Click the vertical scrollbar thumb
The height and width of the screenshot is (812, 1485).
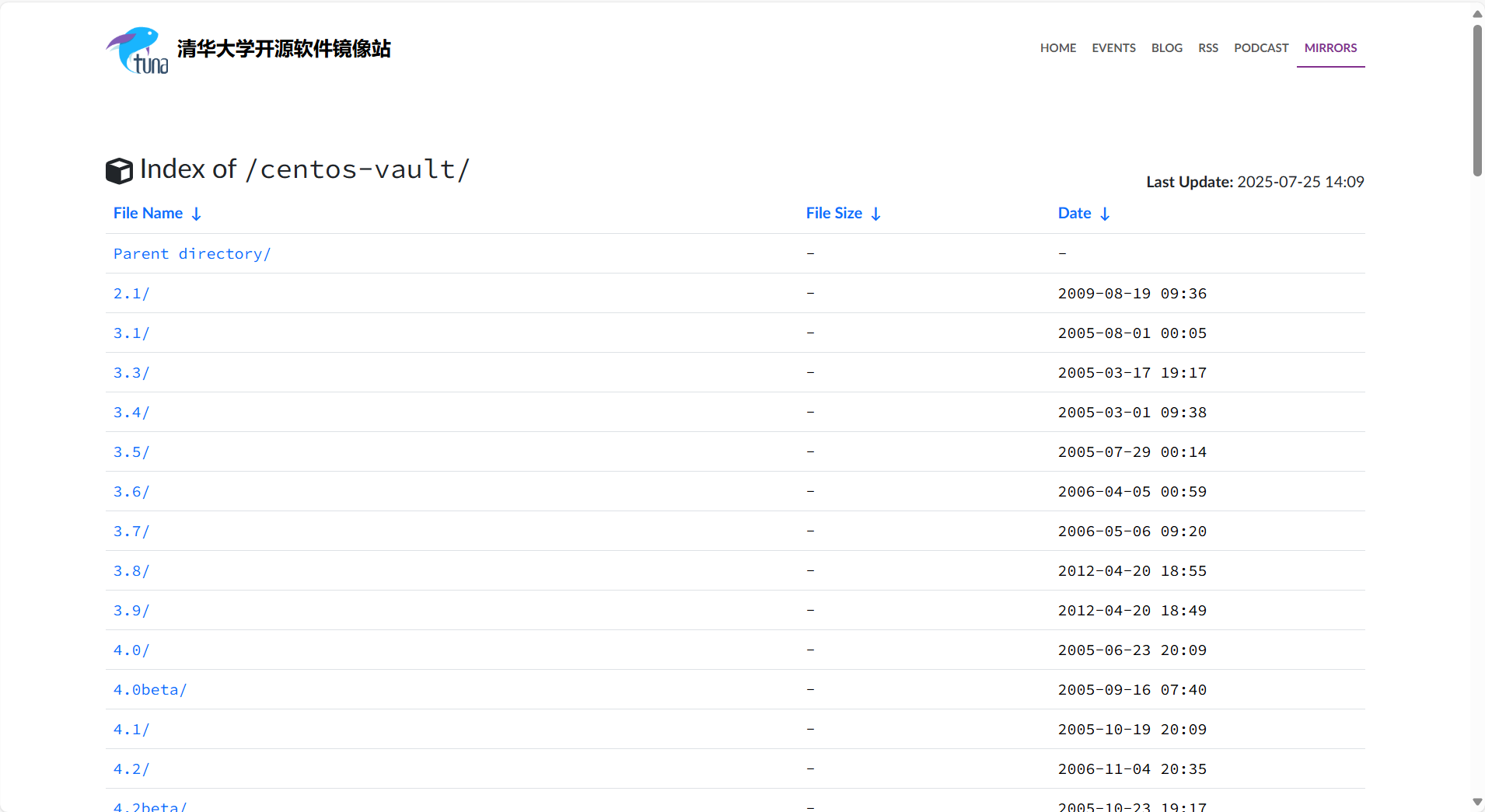point(1477,101)
